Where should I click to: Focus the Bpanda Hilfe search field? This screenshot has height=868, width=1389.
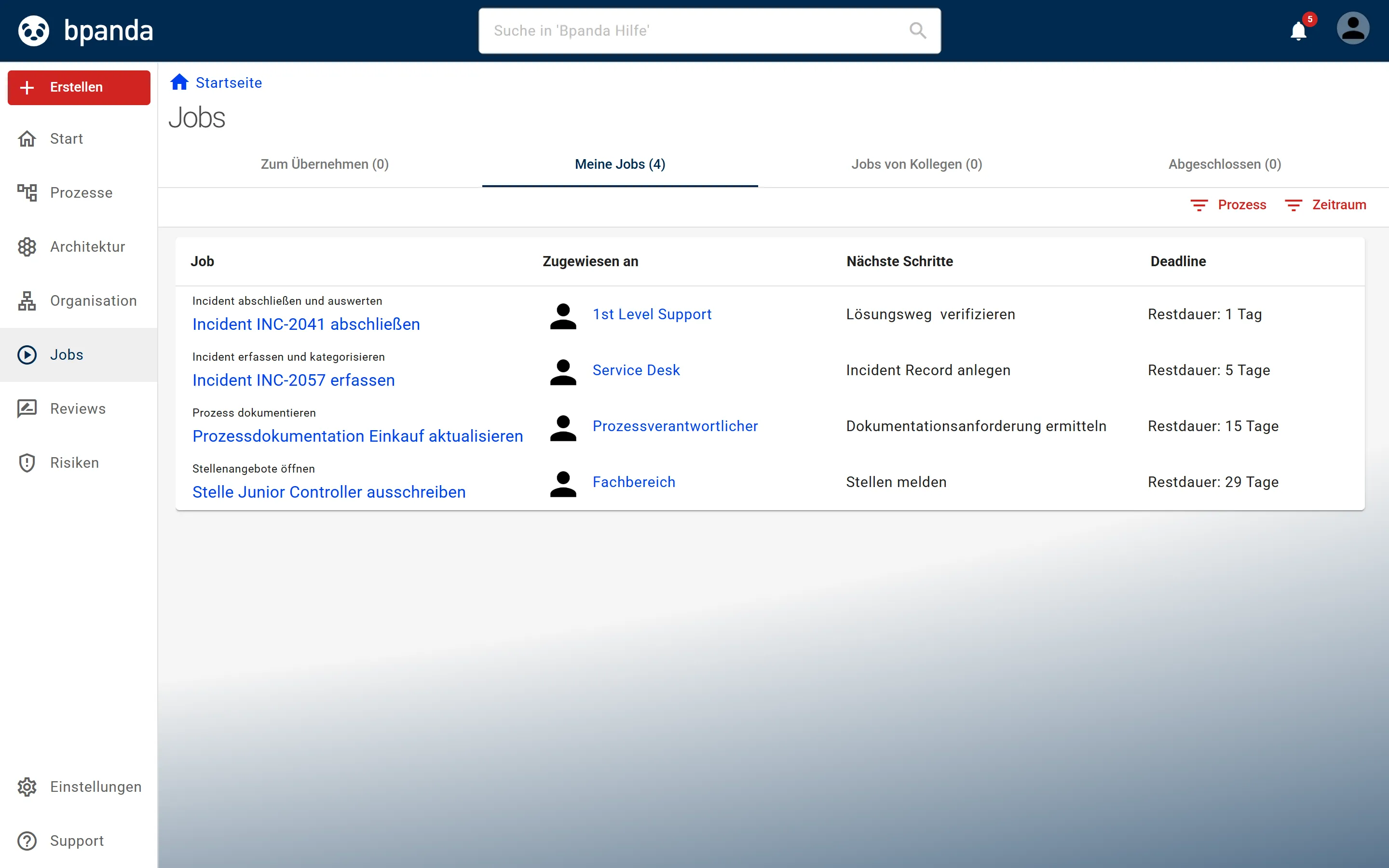[x=709, y=30]
